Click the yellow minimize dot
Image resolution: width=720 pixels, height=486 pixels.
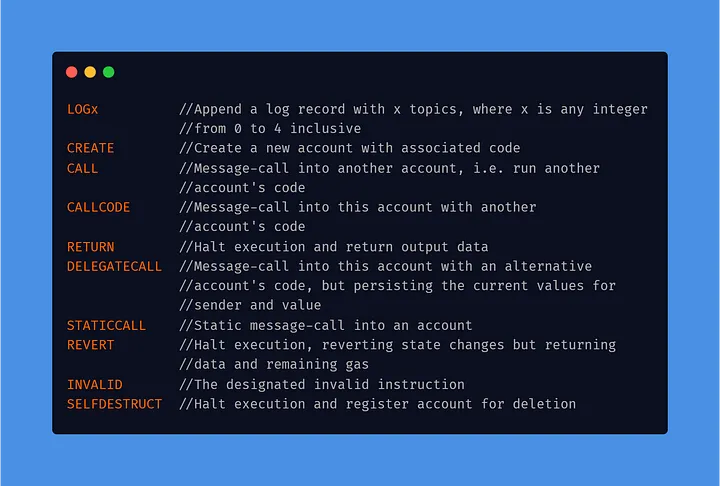point(90,72)
